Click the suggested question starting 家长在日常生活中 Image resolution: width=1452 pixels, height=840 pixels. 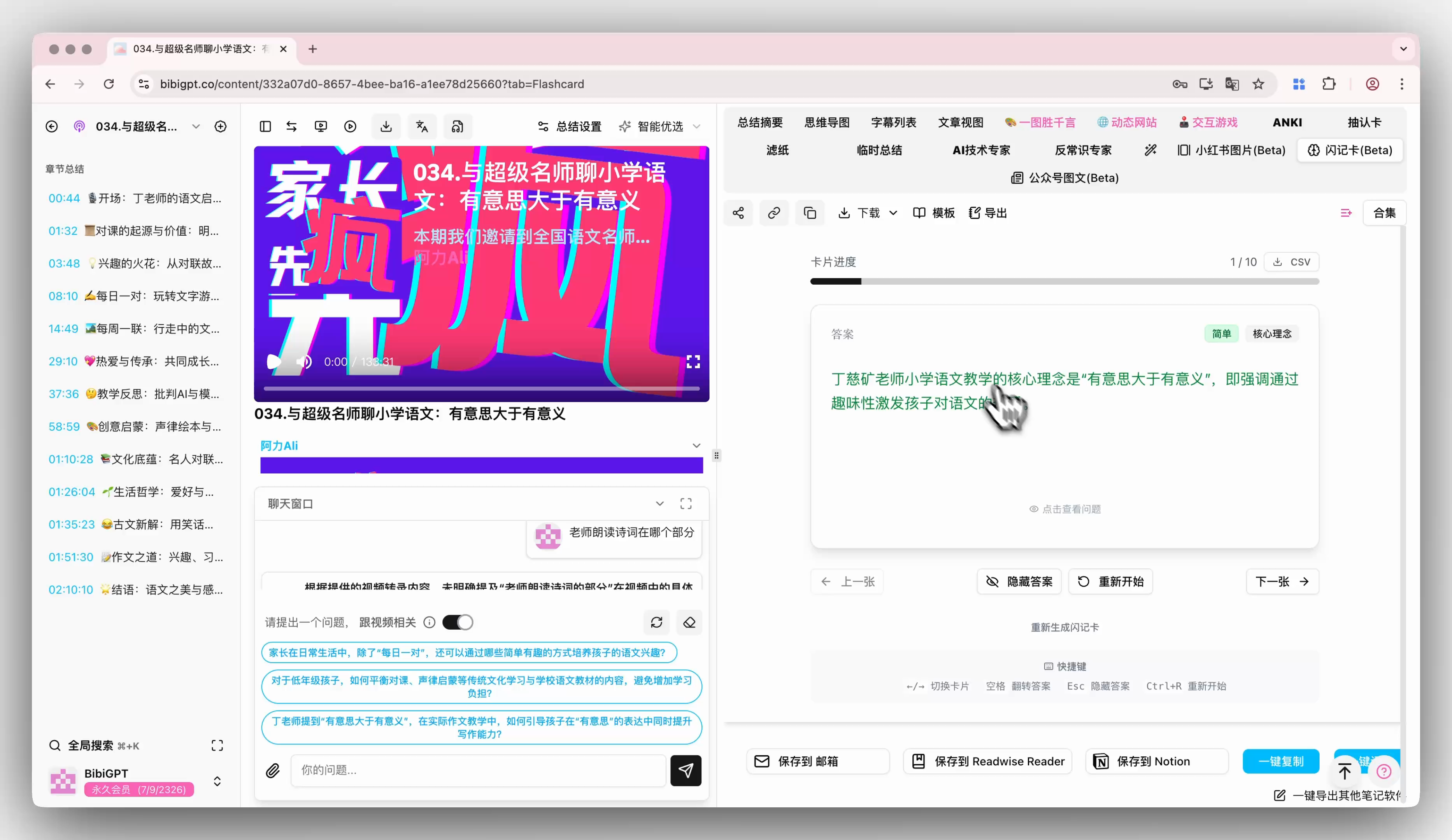click(468, 652)
